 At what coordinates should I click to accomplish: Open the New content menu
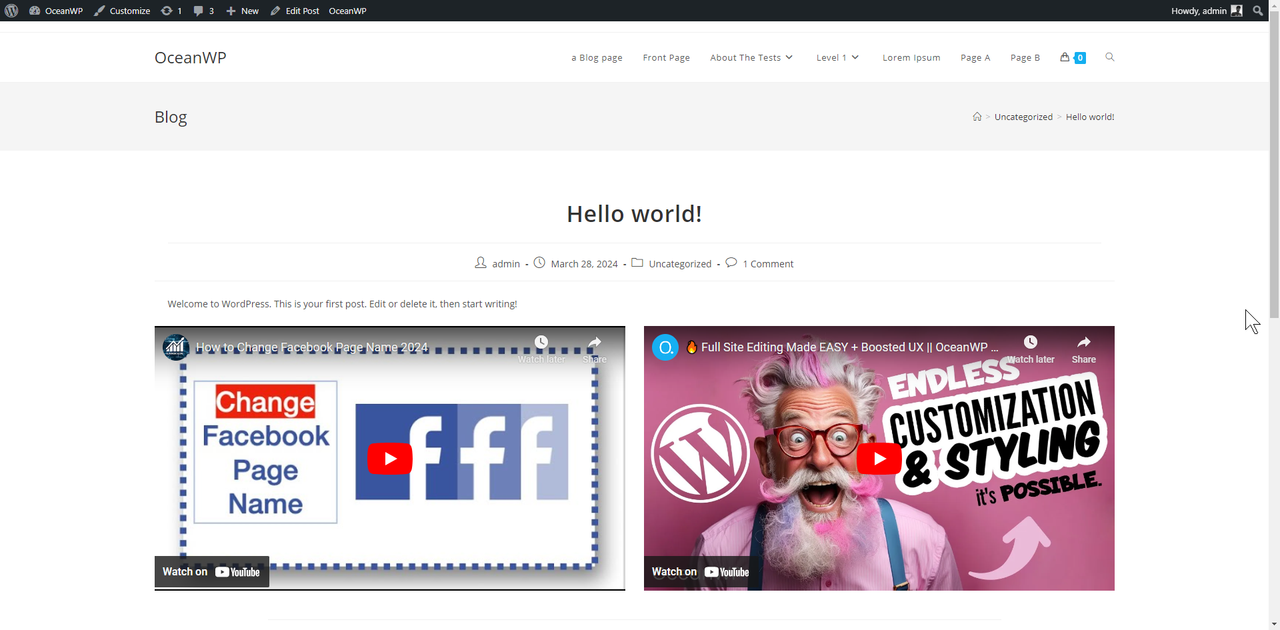(242, 10)
